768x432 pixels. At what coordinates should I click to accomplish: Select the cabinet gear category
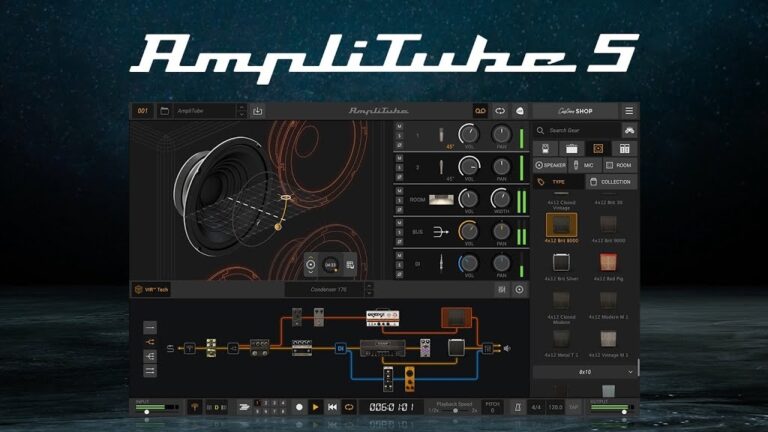pos(598,148)
